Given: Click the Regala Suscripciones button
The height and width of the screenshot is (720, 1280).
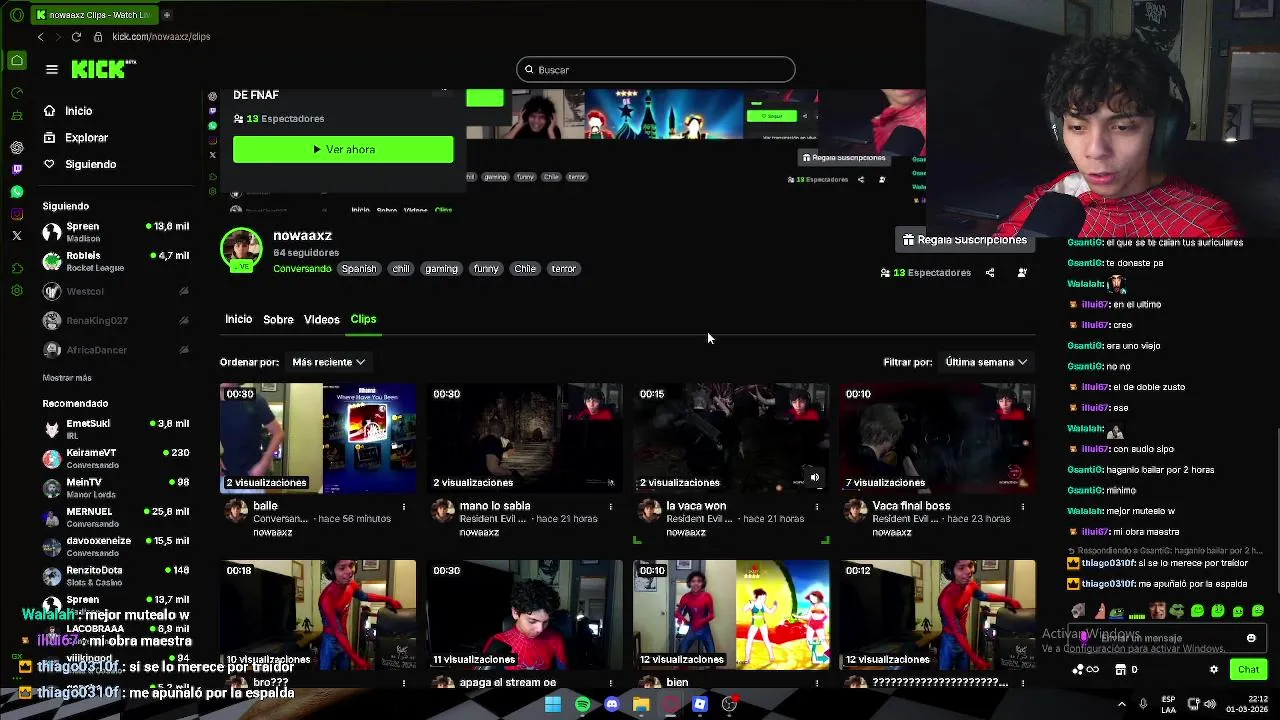Looking at the screenshot, I should coord(964,240).
